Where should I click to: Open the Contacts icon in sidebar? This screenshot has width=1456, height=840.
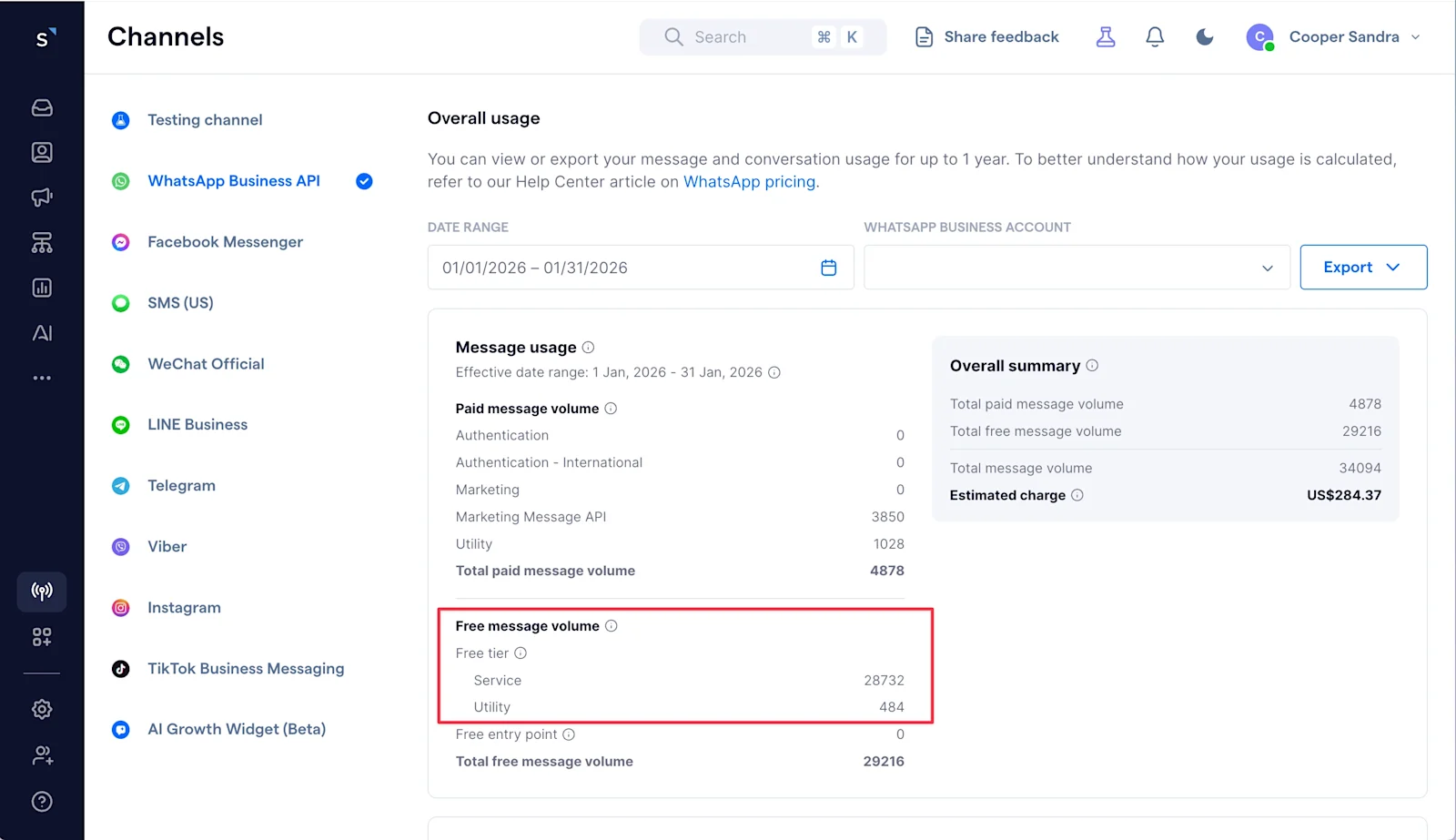pyautogui.click(x=42, y=152)
